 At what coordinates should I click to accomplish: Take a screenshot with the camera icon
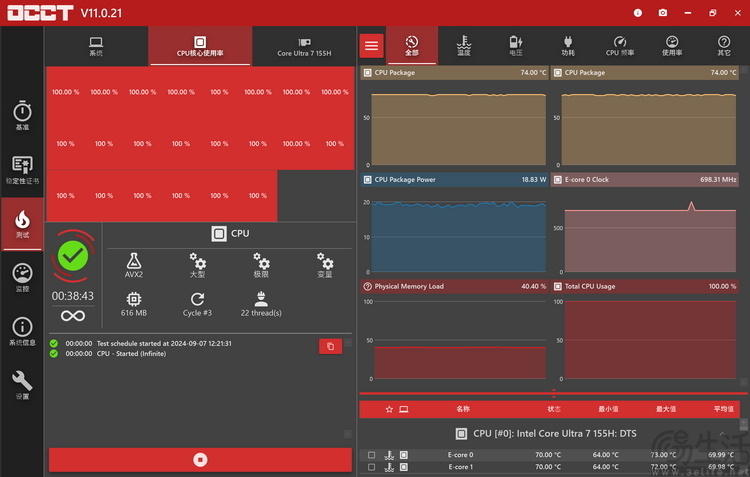(x=662, y=13)
